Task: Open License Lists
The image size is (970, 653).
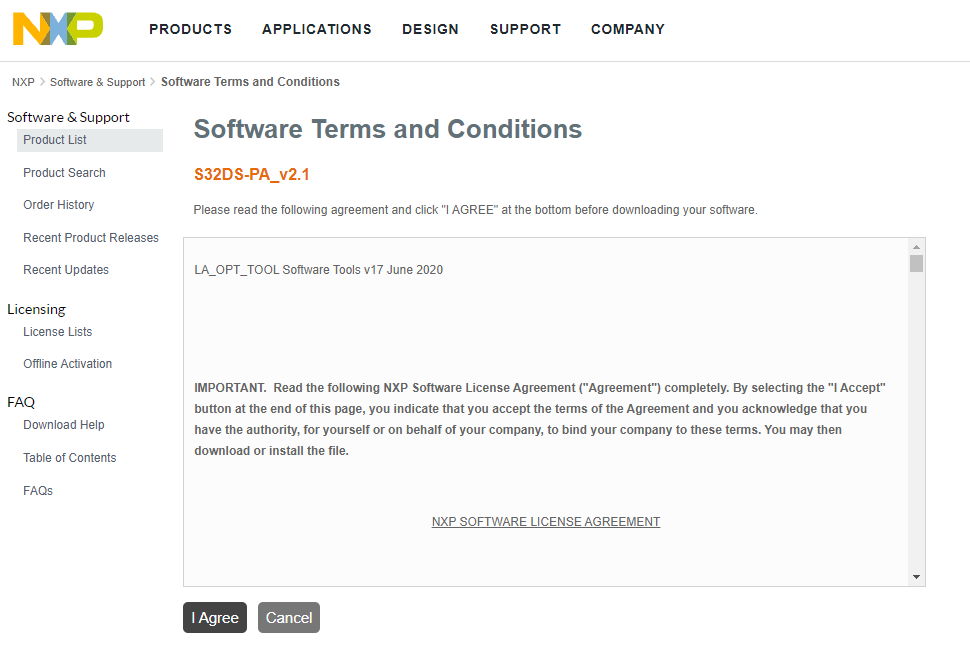Action: 57,332
